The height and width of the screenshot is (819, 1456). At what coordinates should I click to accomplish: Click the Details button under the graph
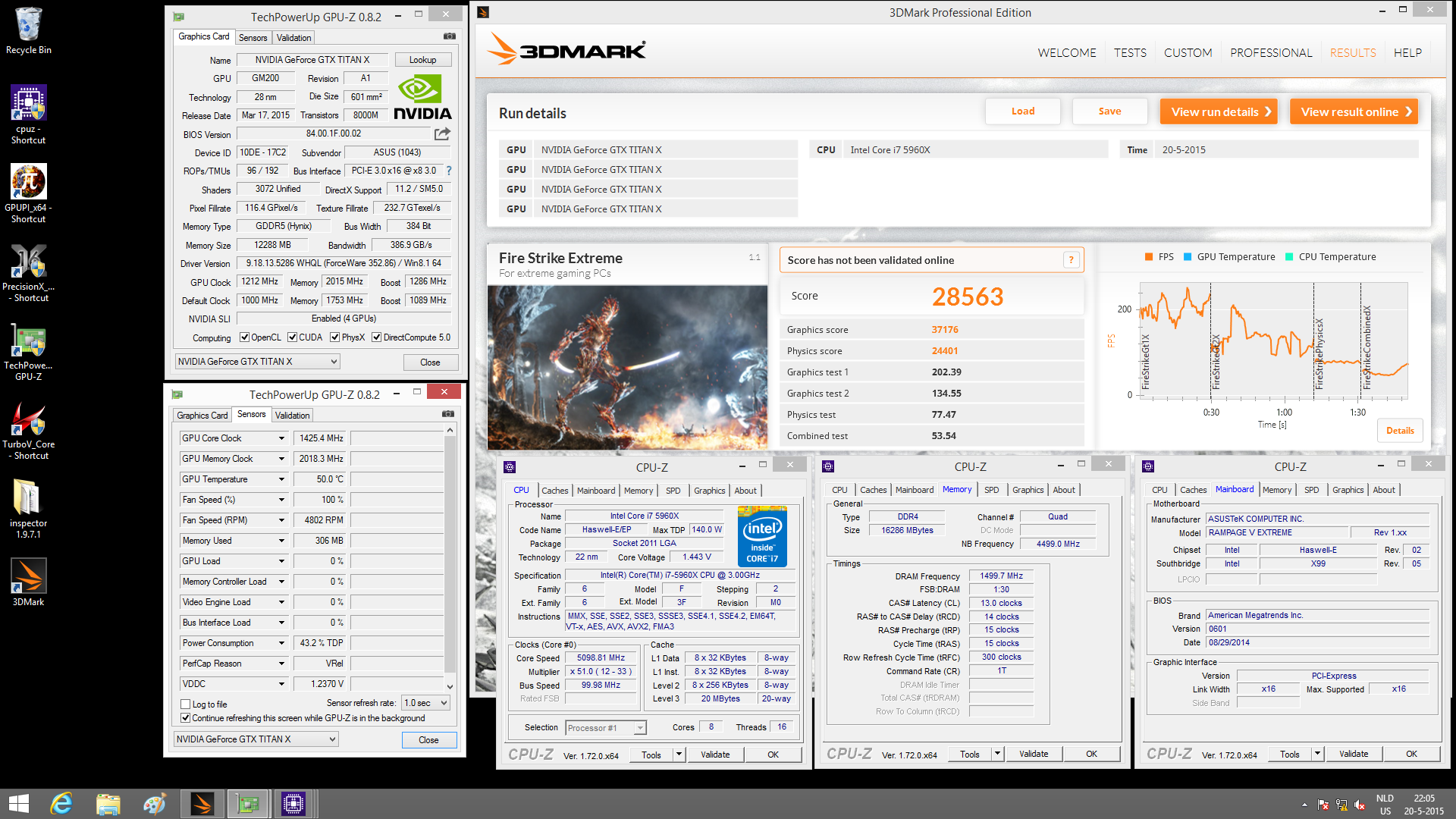pyautogui.click(x=1400, y=431)
